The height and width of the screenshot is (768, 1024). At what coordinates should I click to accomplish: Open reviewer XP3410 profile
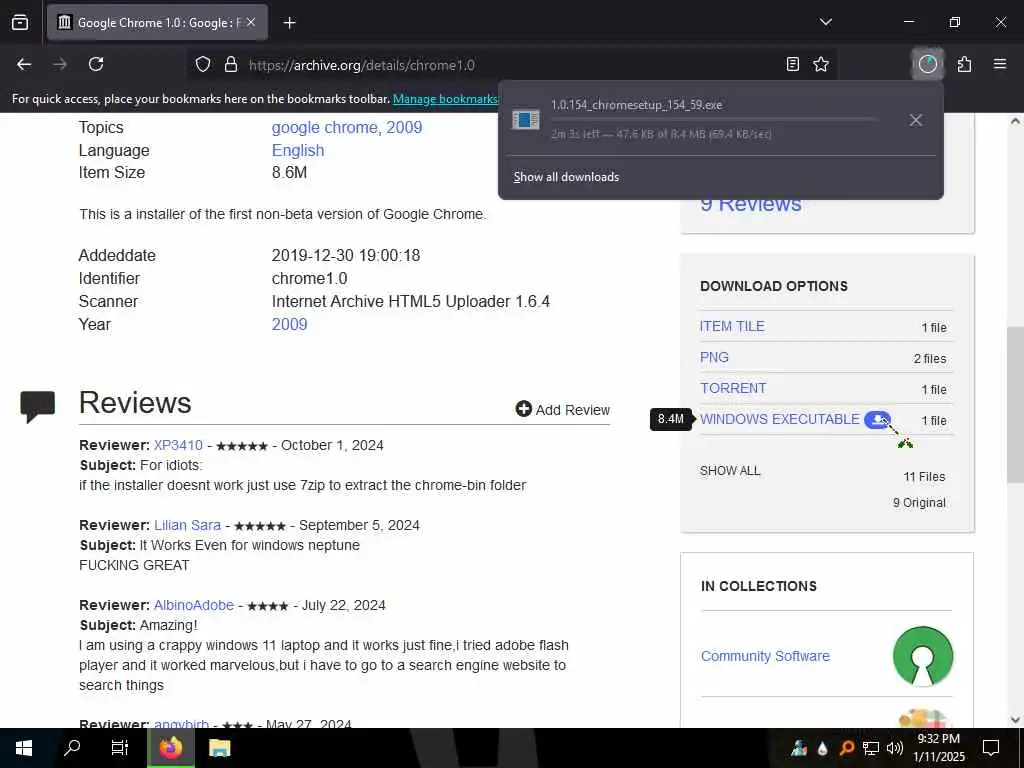tap(178, 445)
